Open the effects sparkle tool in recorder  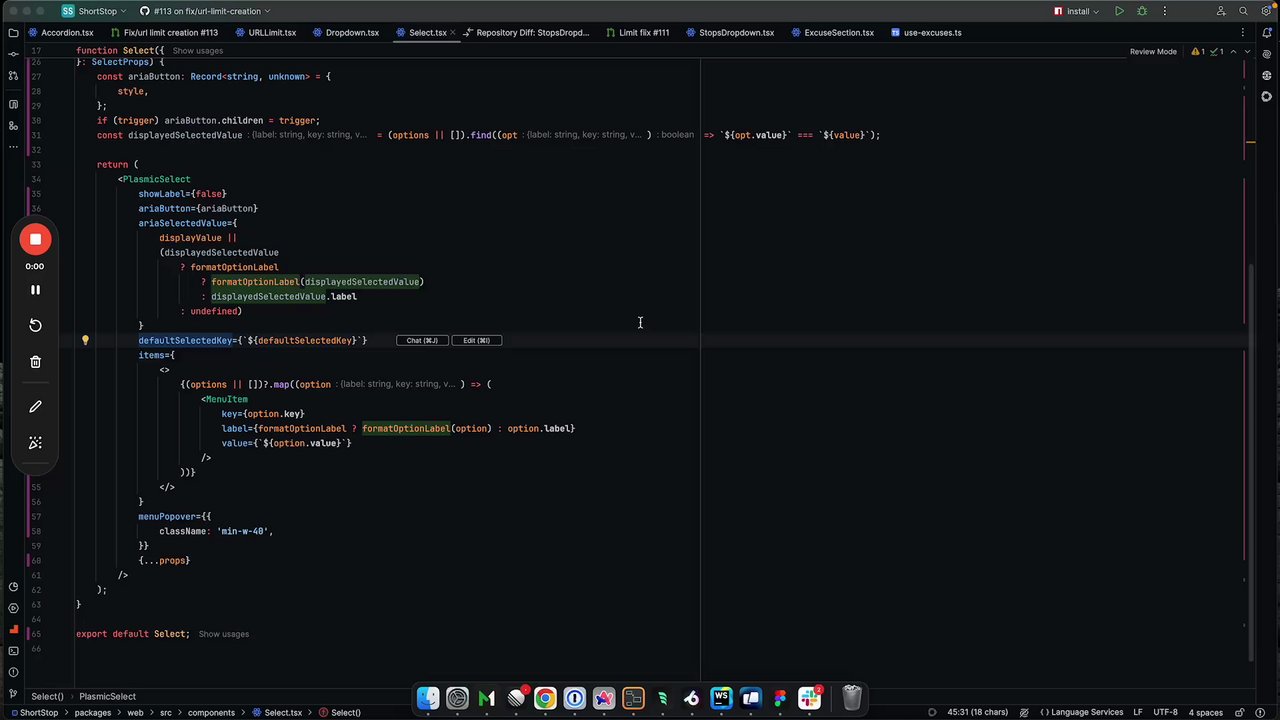pos(35,443)
